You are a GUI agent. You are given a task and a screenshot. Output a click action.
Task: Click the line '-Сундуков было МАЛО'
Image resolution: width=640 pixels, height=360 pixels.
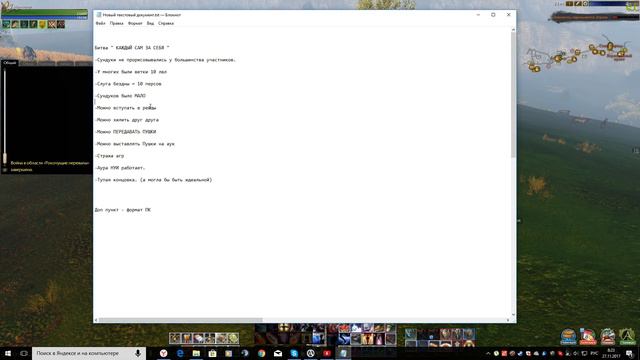[120, 96]
